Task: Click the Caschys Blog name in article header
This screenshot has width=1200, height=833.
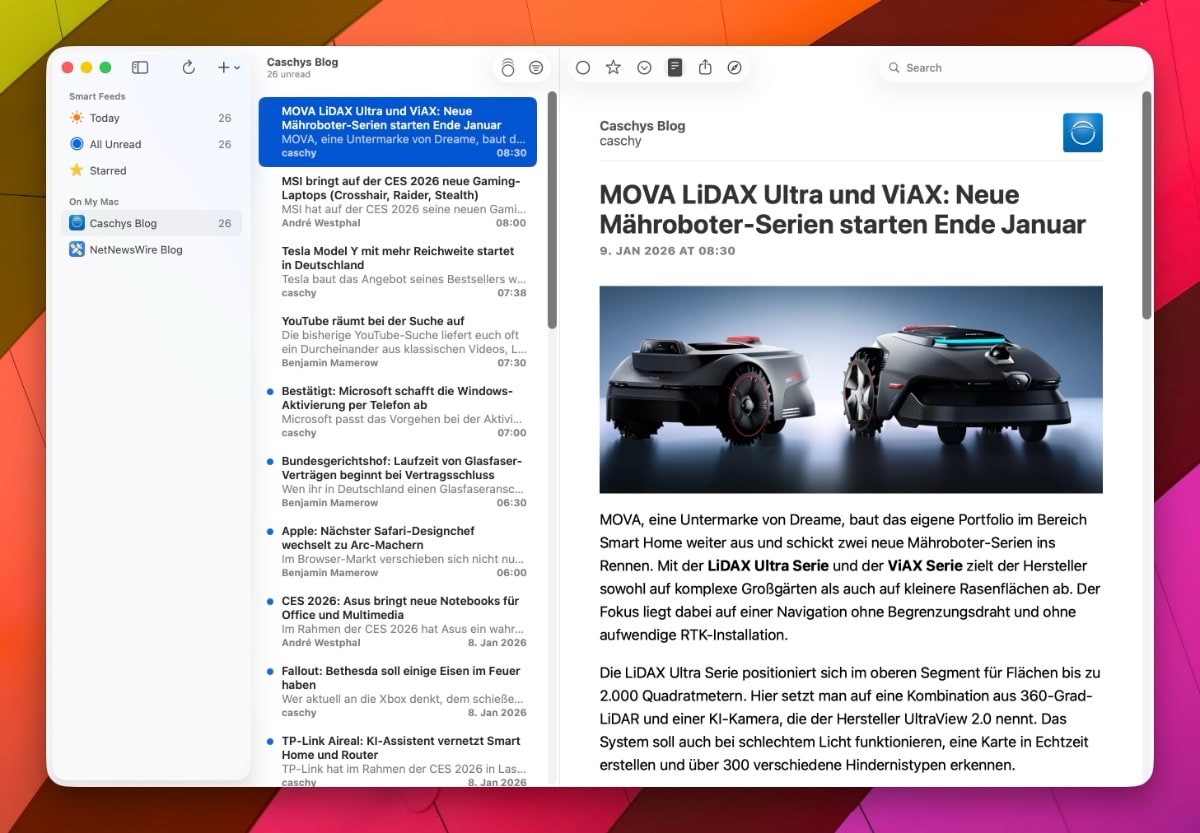Action: click(642, 126)
